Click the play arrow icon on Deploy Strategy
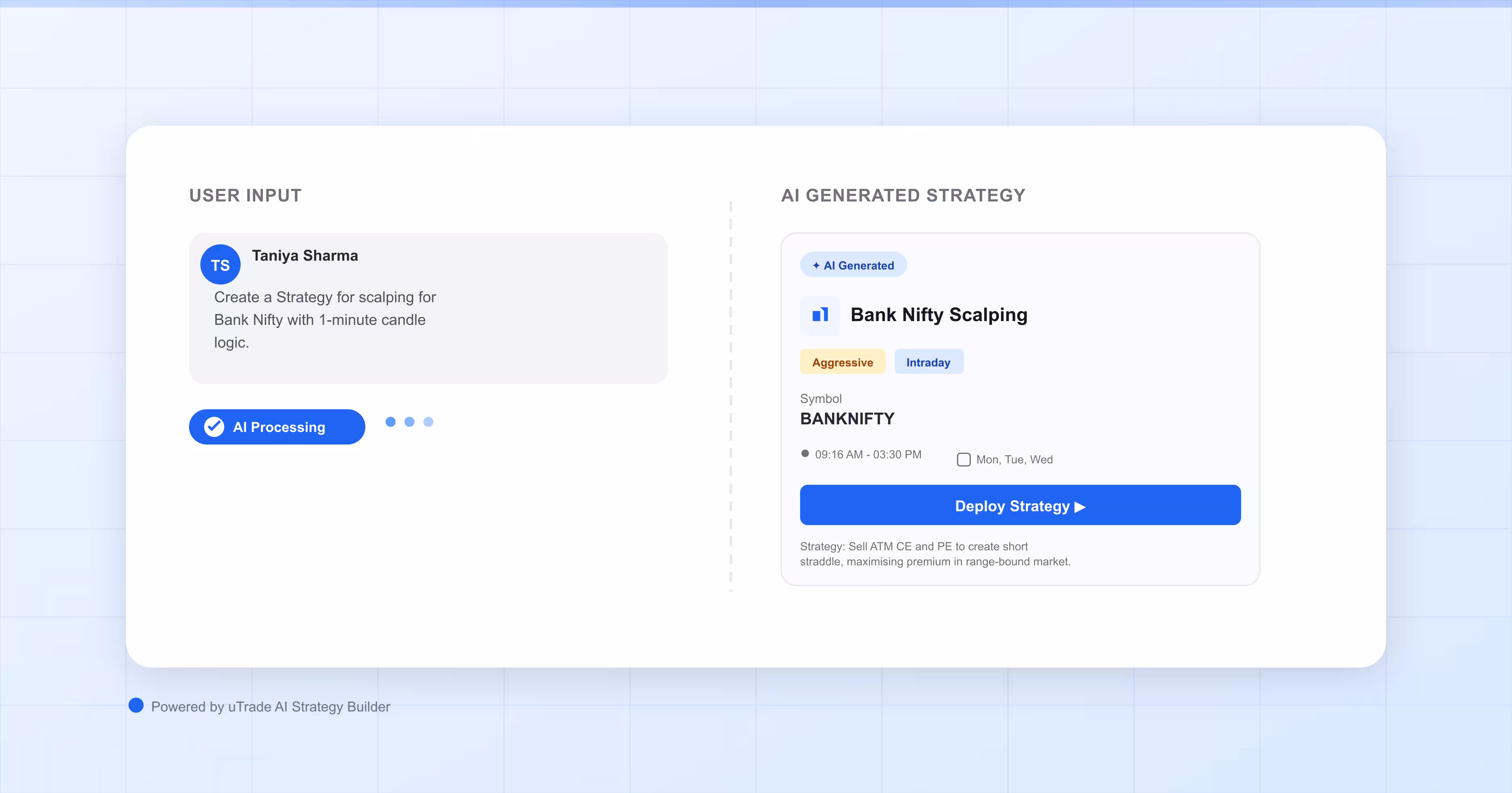1512x793 pixels. [1080, 507]
